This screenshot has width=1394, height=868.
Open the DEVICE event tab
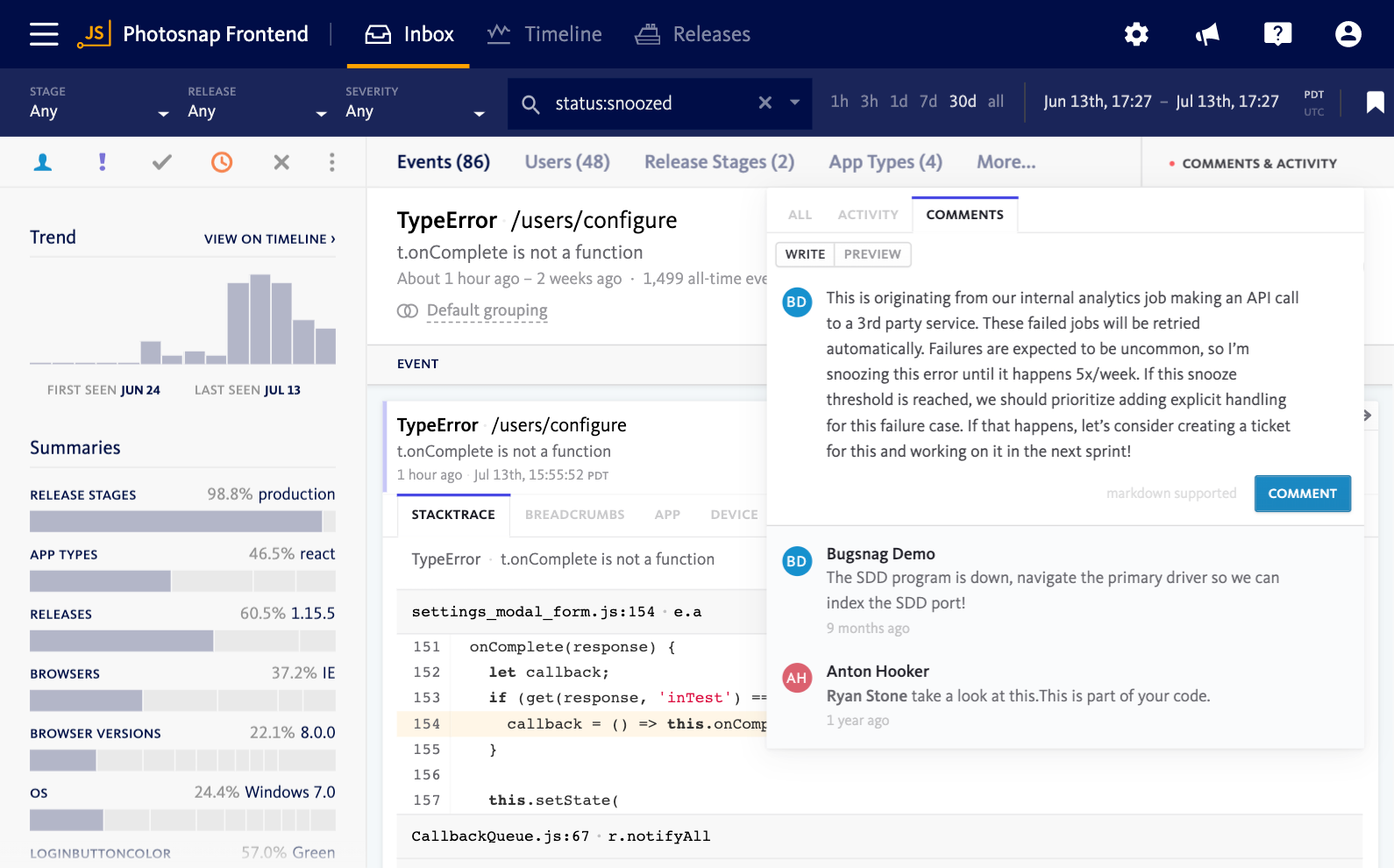pyautogui.click(x=734, y=515)
